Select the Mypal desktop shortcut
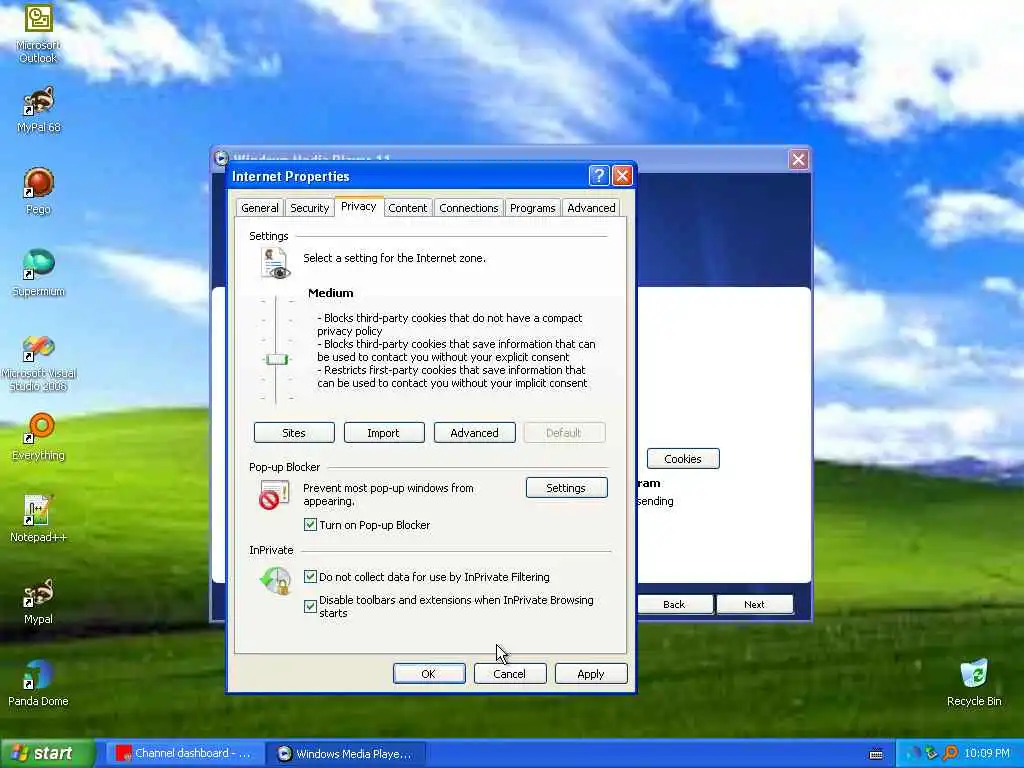The image size is (1024, 768). coord(38,601)
